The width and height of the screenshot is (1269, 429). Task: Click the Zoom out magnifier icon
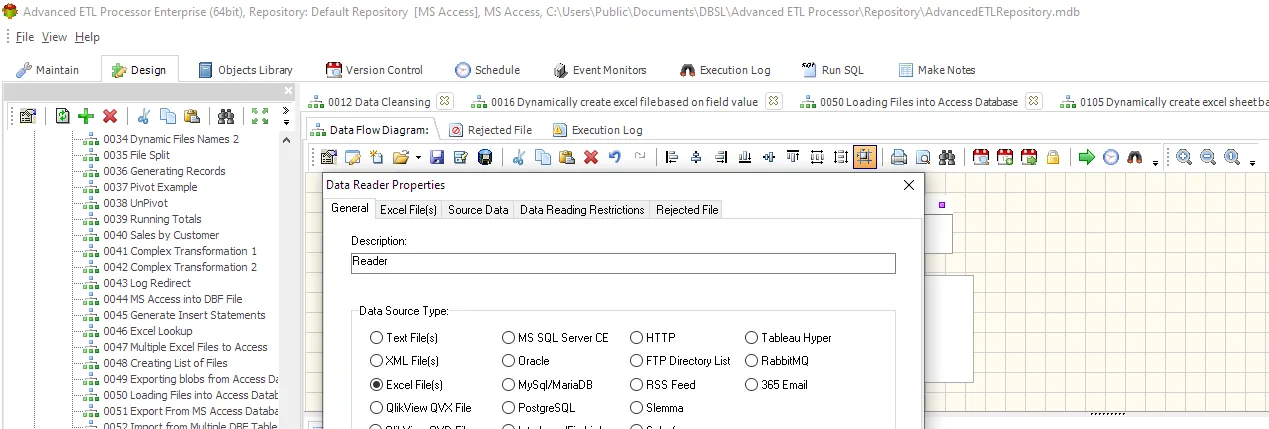click(1208, 157)
